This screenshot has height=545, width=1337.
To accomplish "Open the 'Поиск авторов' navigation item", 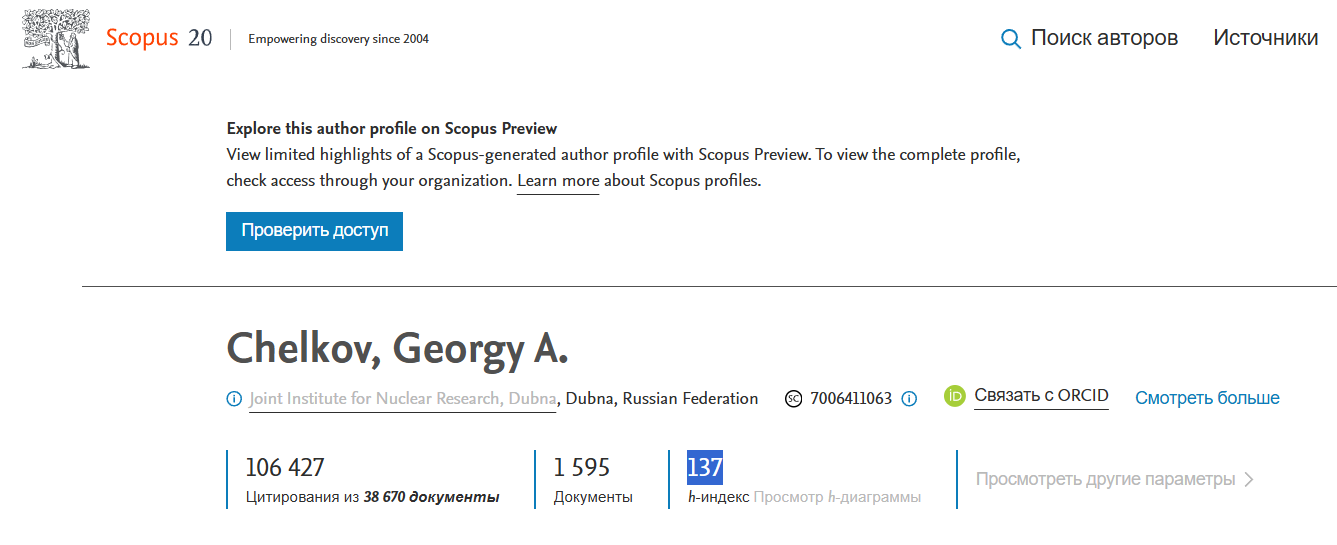I will (1104, 38).
